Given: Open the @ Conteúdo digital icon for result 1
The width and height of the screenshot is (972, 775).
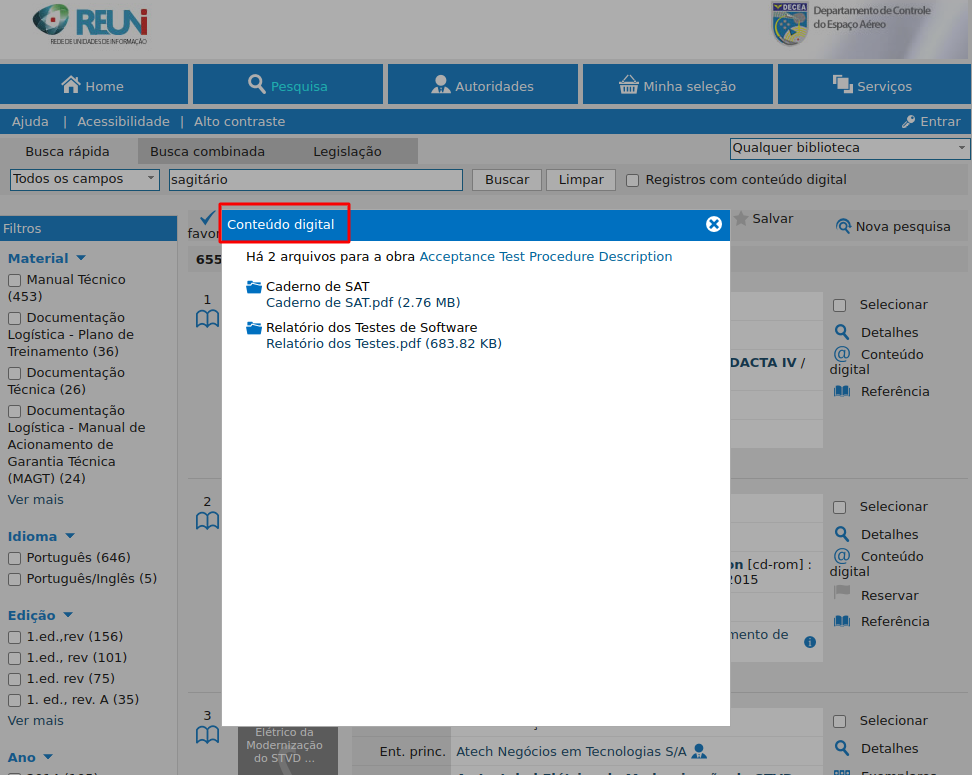Looking at the screenshot, I should tap(842, 354).
